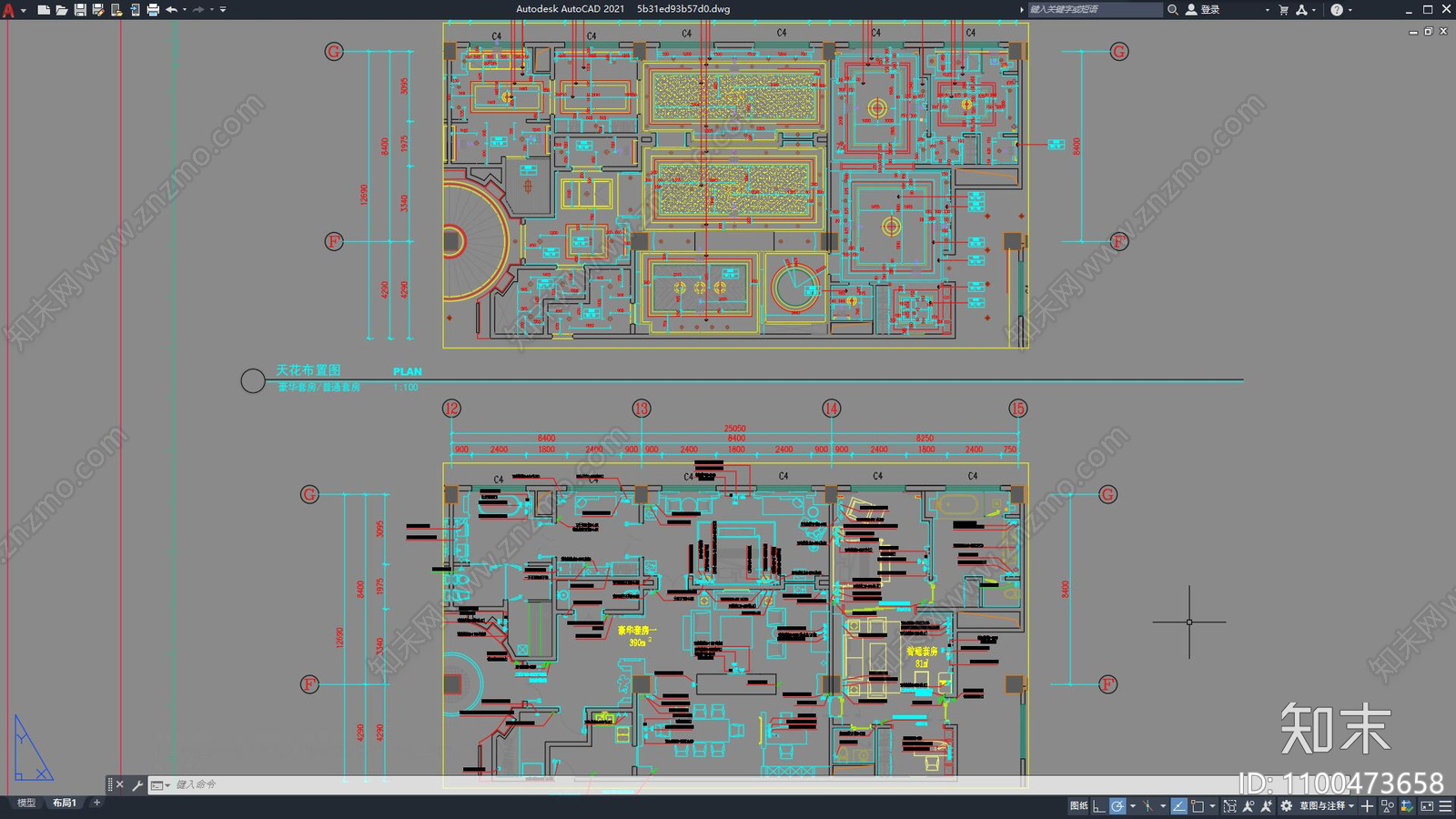Open from Web & Mobile icon

[116, 9]
